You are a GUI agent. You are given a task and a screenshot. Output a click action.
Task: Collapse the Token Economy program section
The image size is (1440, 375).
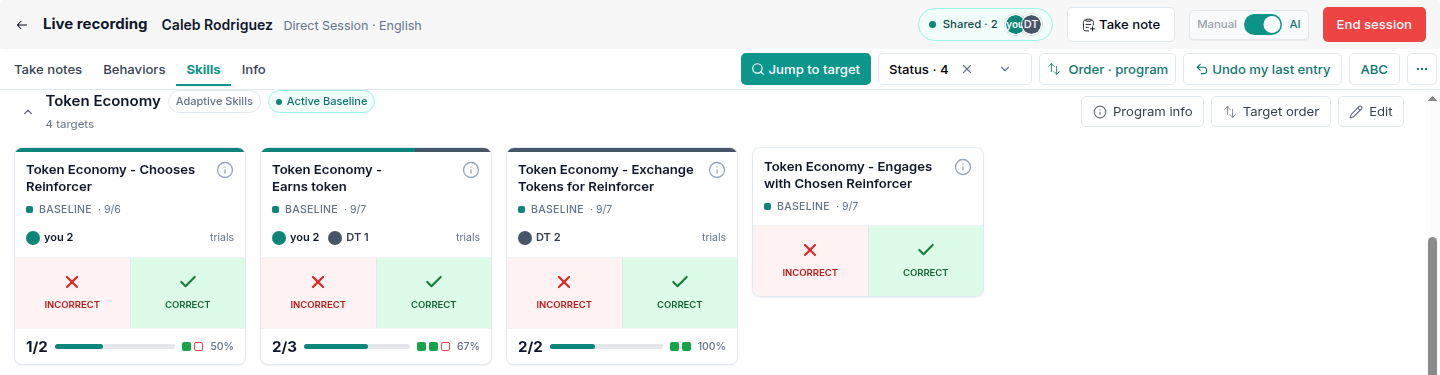pos(27,112)
